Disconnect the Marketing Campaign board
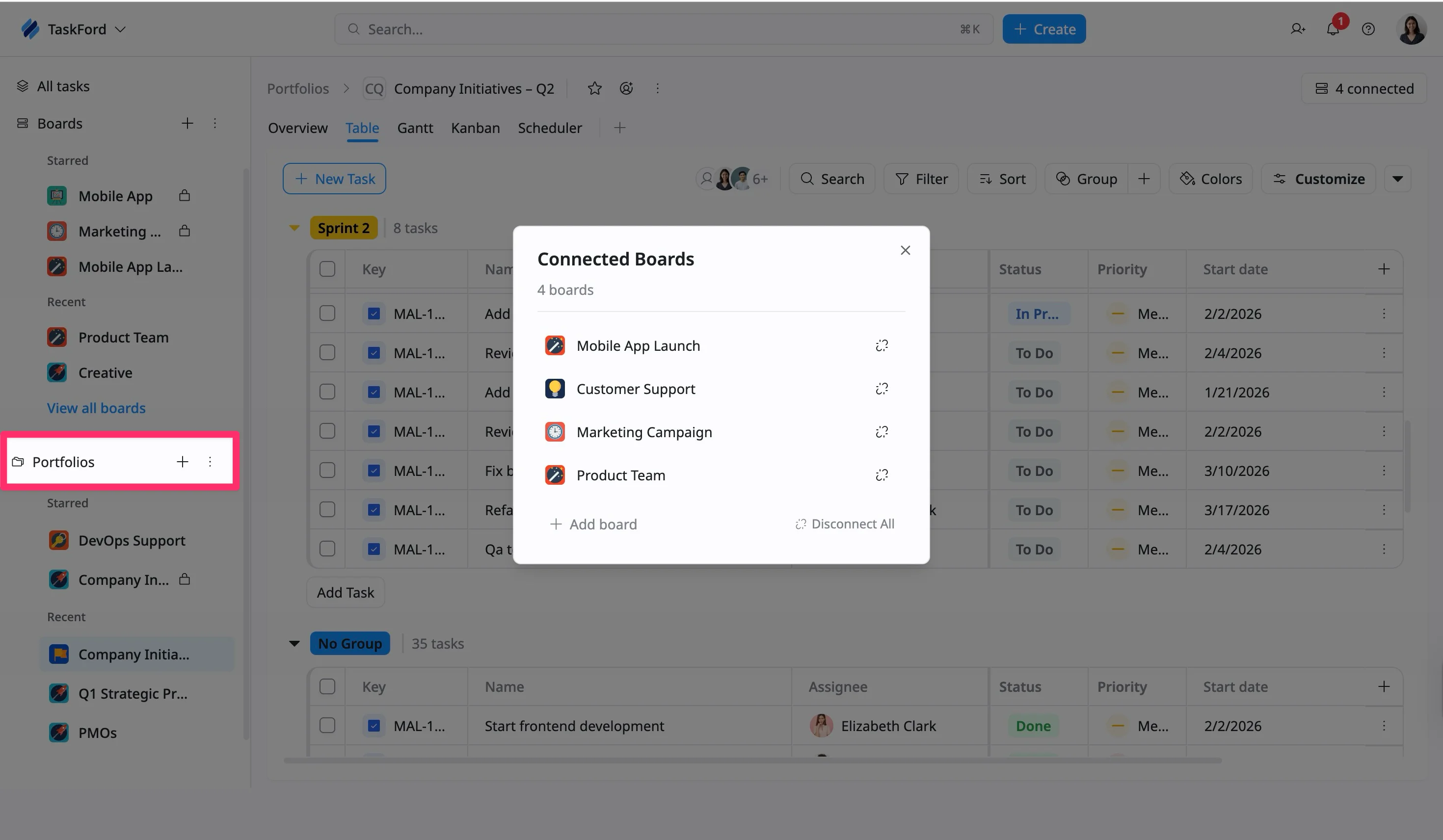This screenshot has height=840, width=1443. [x=882, y=432]
